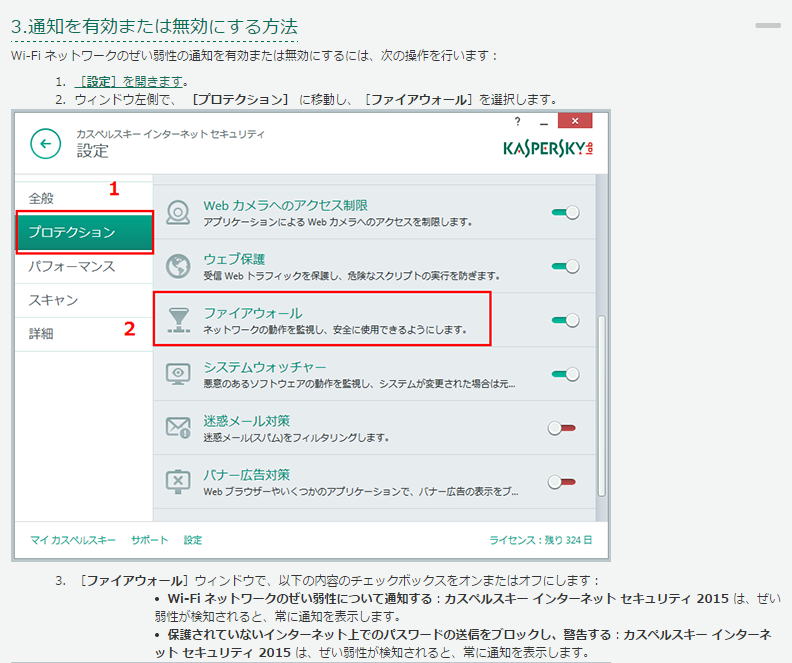Click the 迷惑メール(スパム)をフィルタリングします text
792x663 pixels.
(x=296, y=437)
